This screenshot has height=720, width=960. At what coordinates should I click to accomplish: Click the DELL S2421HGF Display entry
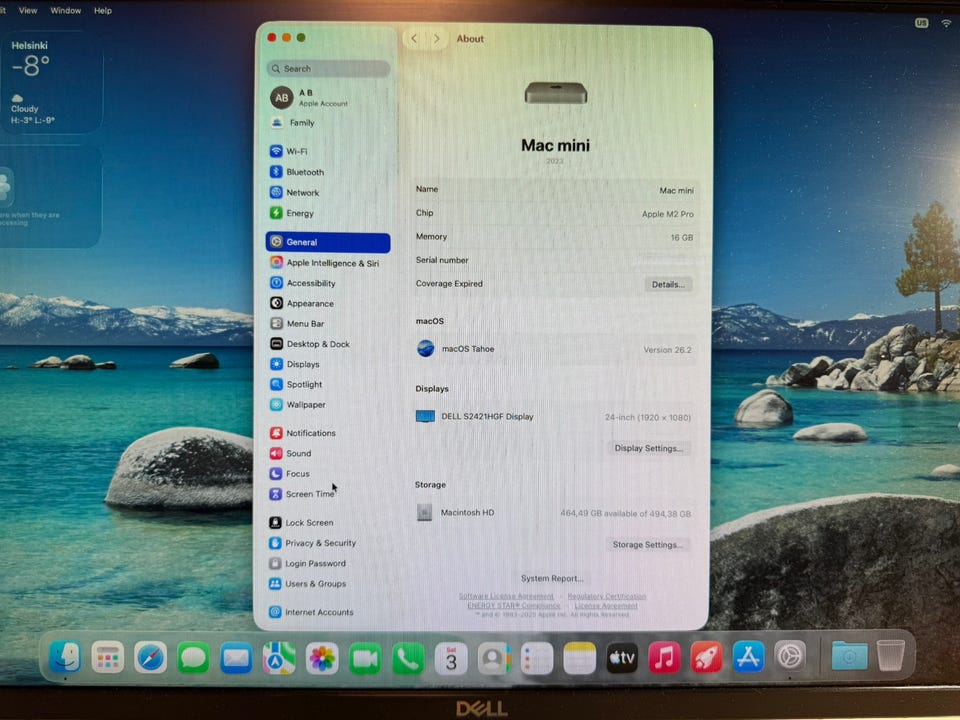pyautogui.click(x=555, y=417)
